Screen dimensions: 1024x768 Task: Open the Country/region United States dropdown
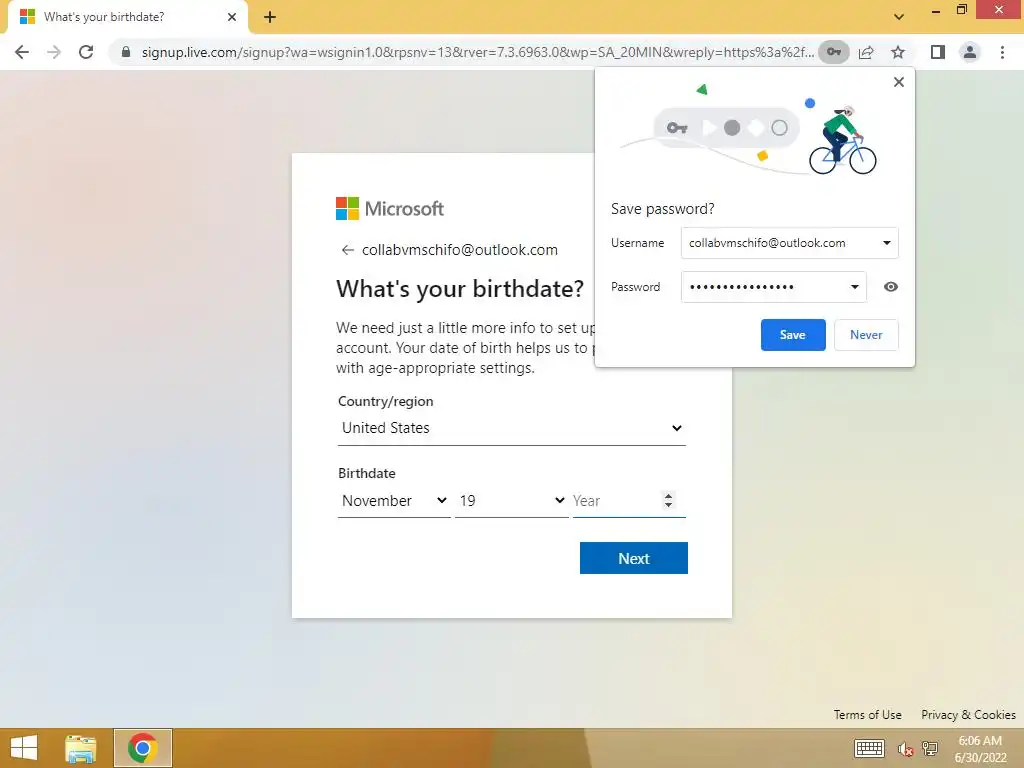click(511, 428)
